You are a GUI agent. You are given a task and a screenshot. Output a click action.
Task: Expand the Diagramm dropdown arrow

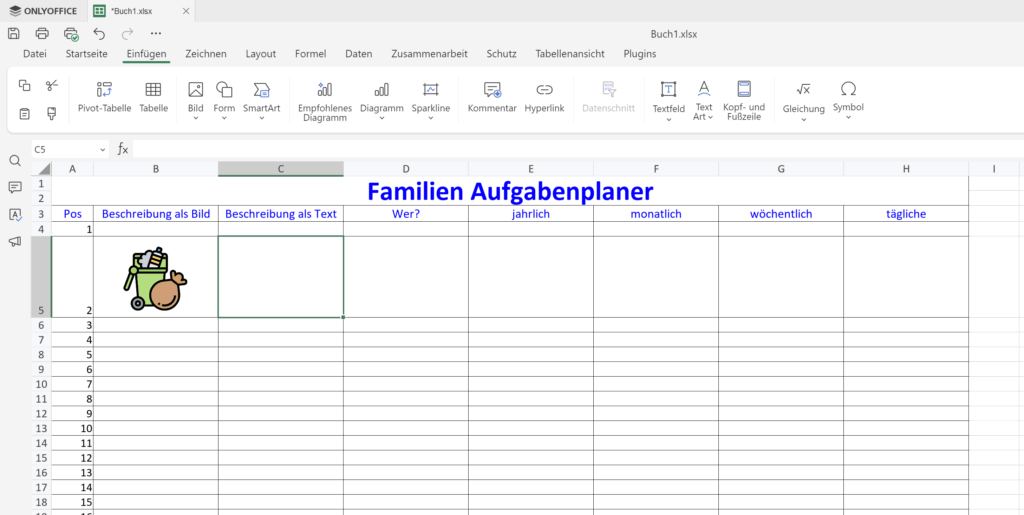tap(381, 119)
